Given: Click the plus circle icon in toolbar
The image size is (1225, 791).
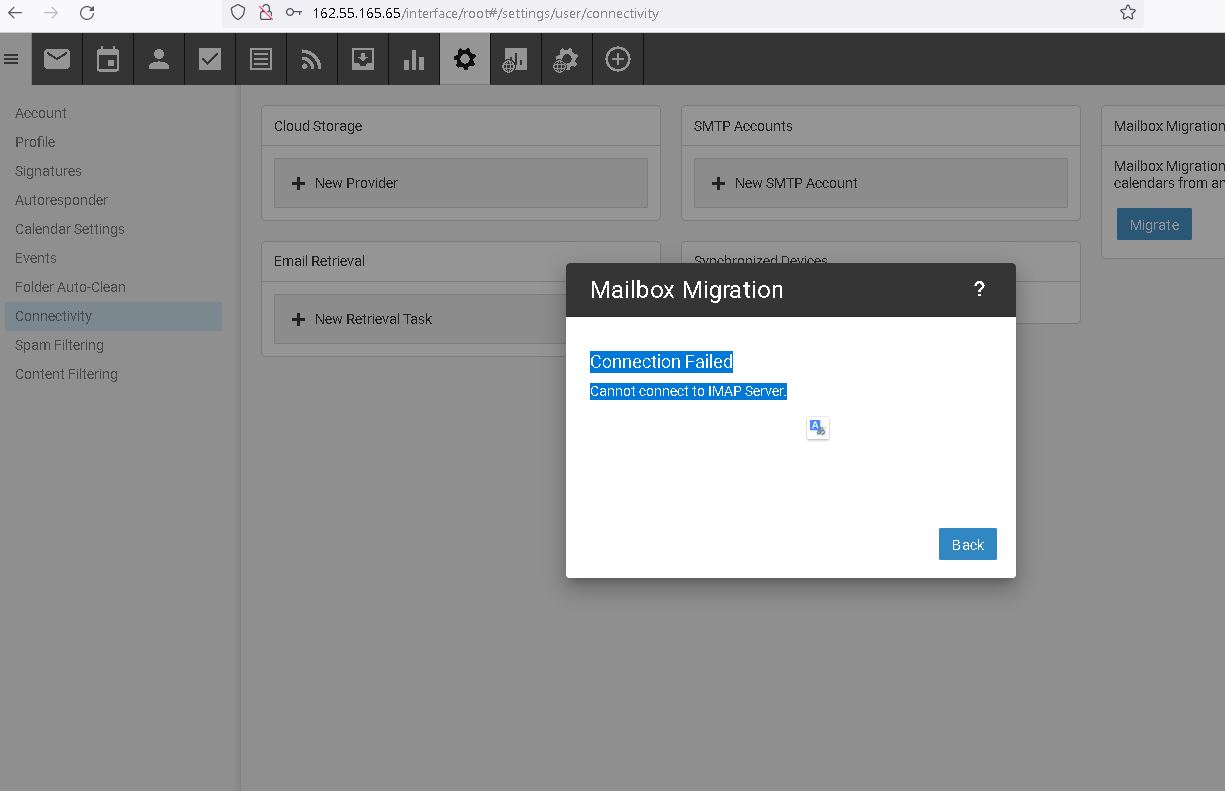Looking at the screenshot, I should point(618,59).
